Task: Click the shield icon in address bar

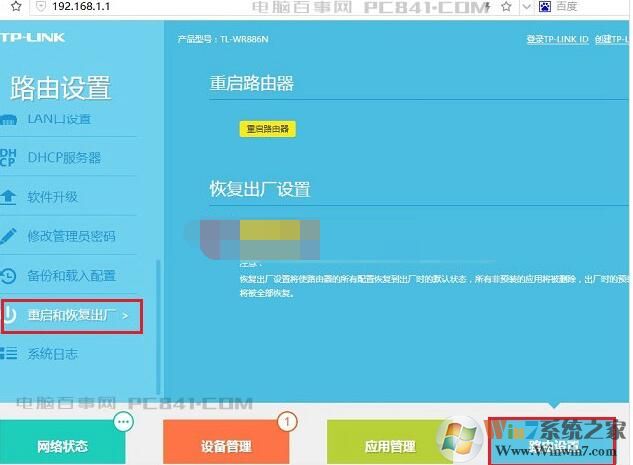Action: tap(41, 6)
